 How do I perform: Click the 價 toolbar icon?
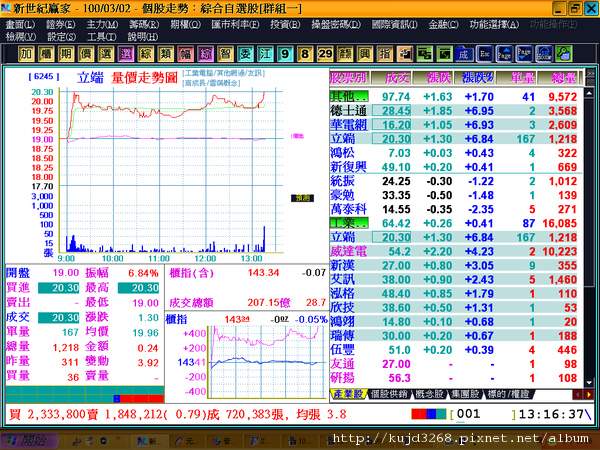pyautogui.click(x=85, y=54)
